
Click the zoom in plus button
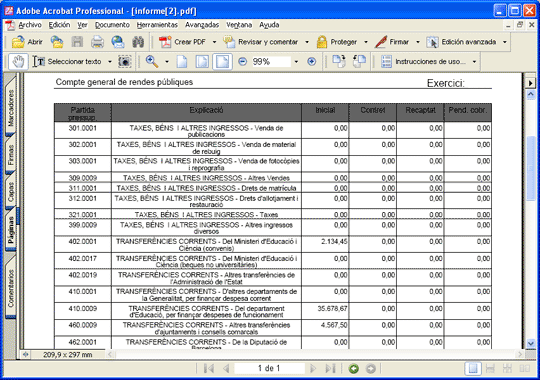click(x=311, y=62)
